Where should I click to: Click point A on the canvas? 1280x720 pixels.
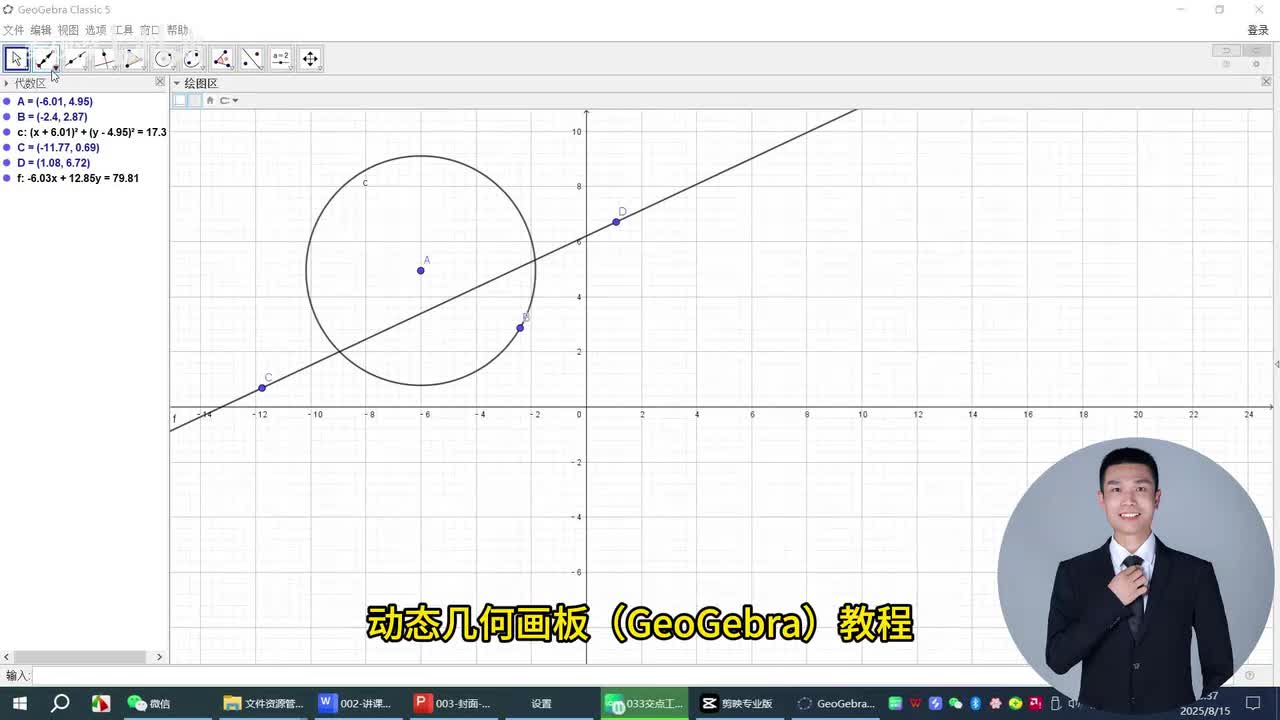421,271
